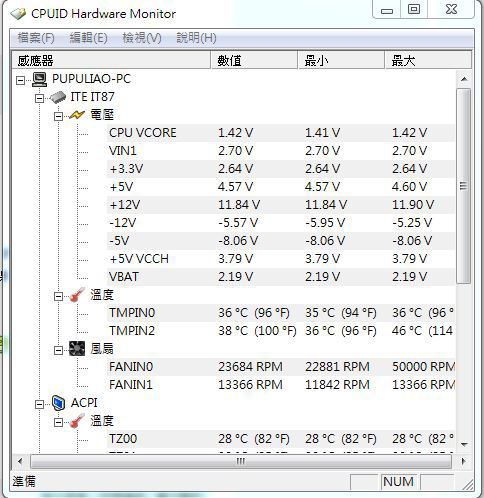This screenshot has height=498, width=484.
Task: Click the -5.95 V minimum value
Action: tap(325, 223)
